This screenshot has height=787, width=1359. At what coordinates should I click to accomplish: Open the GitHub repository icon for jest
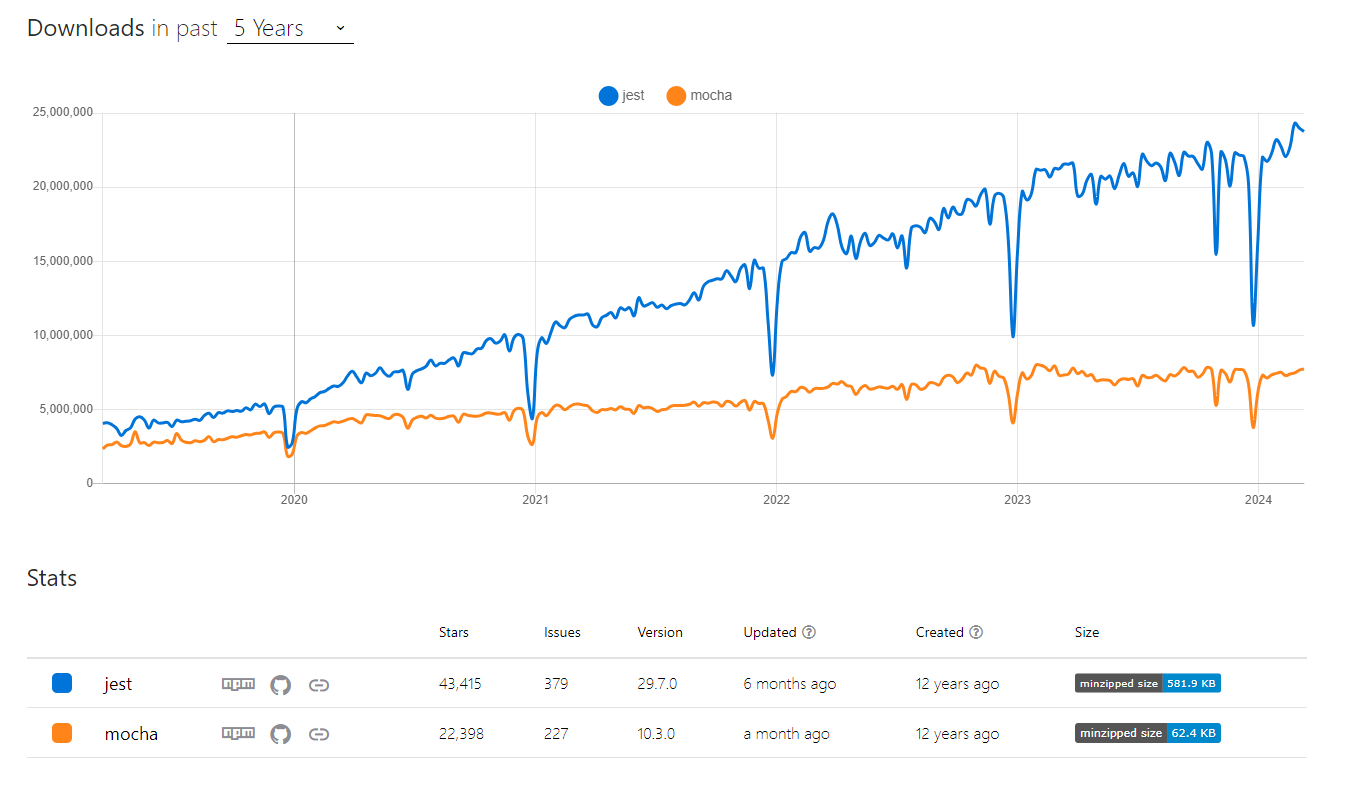(x=281, y=685)
